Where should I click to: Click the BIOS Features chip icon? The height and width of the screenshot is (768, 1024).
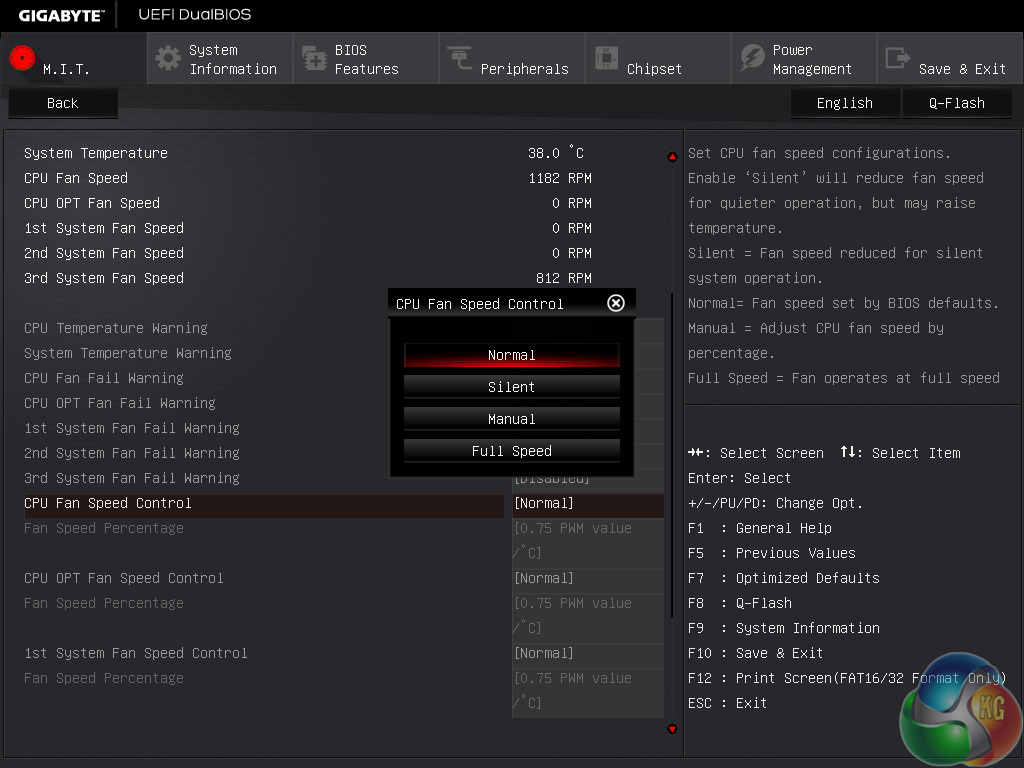point(314,58)
